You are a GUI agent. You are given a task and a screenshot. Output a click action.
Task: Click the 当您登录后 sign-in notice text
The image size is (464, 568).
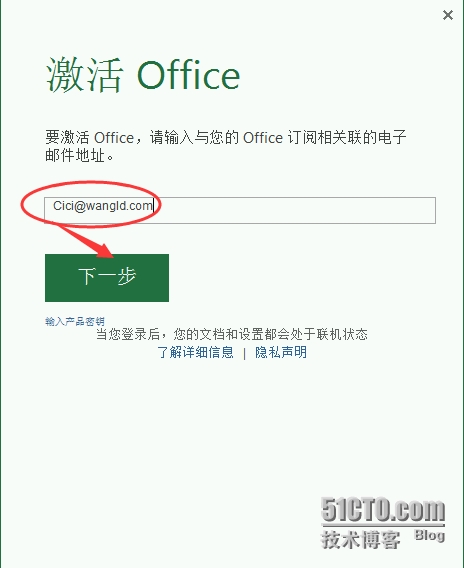coord(232,334)
